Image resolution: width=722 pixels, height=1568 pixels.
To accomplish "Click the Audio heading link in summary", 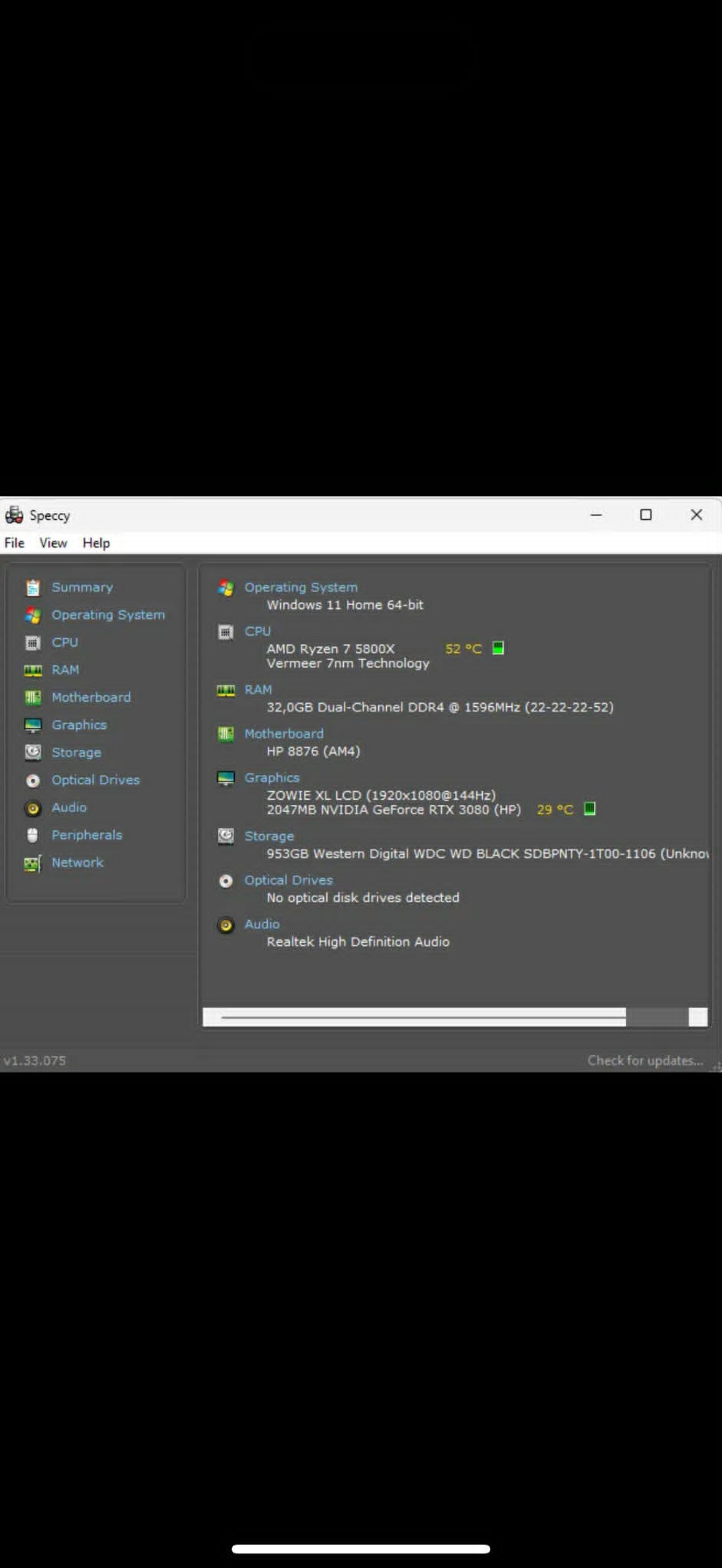I will pos(262,924).
